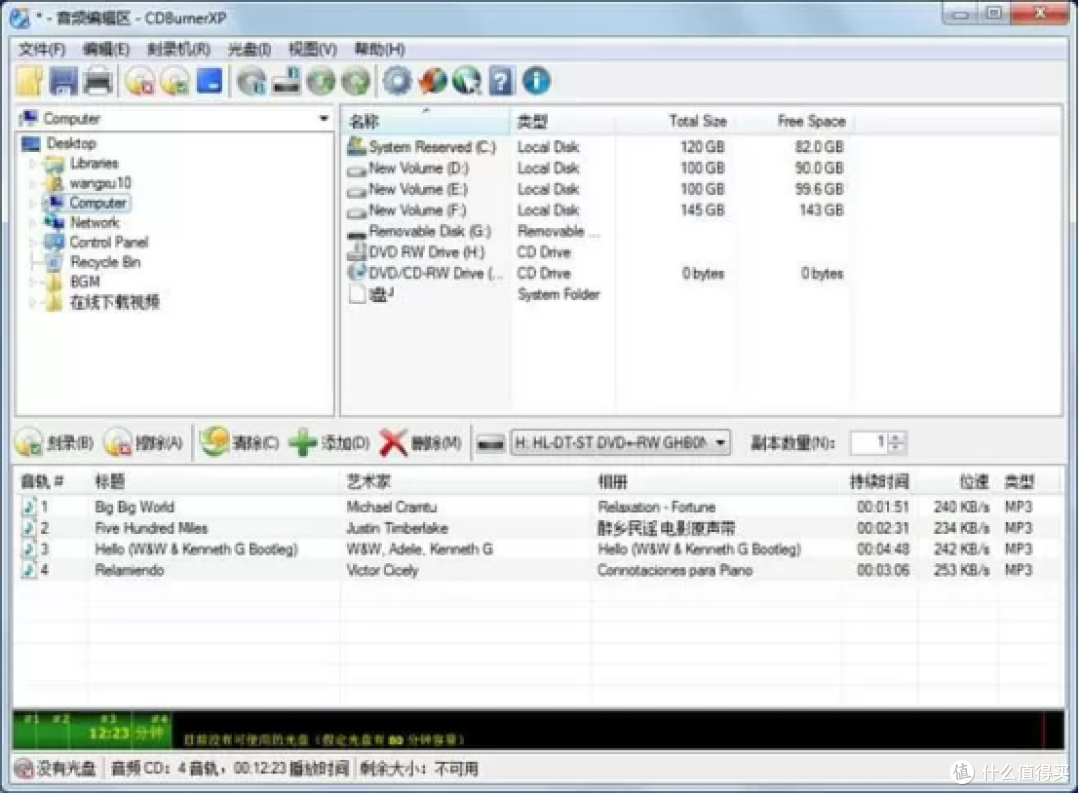Click the DVD RW Drive (H:) disc icon
This screenshot has width=1080, height=795.
tap(357, 252)
